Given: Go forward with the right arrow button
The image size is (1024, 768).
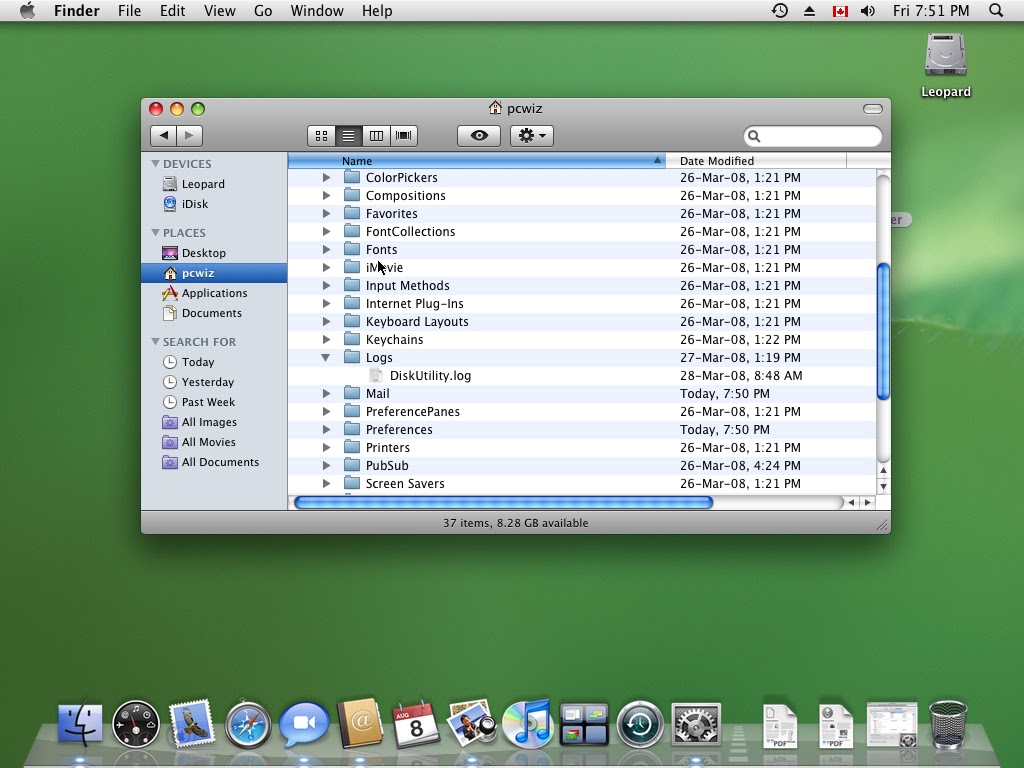Looking at the screenshot, I should click(189, 135).
